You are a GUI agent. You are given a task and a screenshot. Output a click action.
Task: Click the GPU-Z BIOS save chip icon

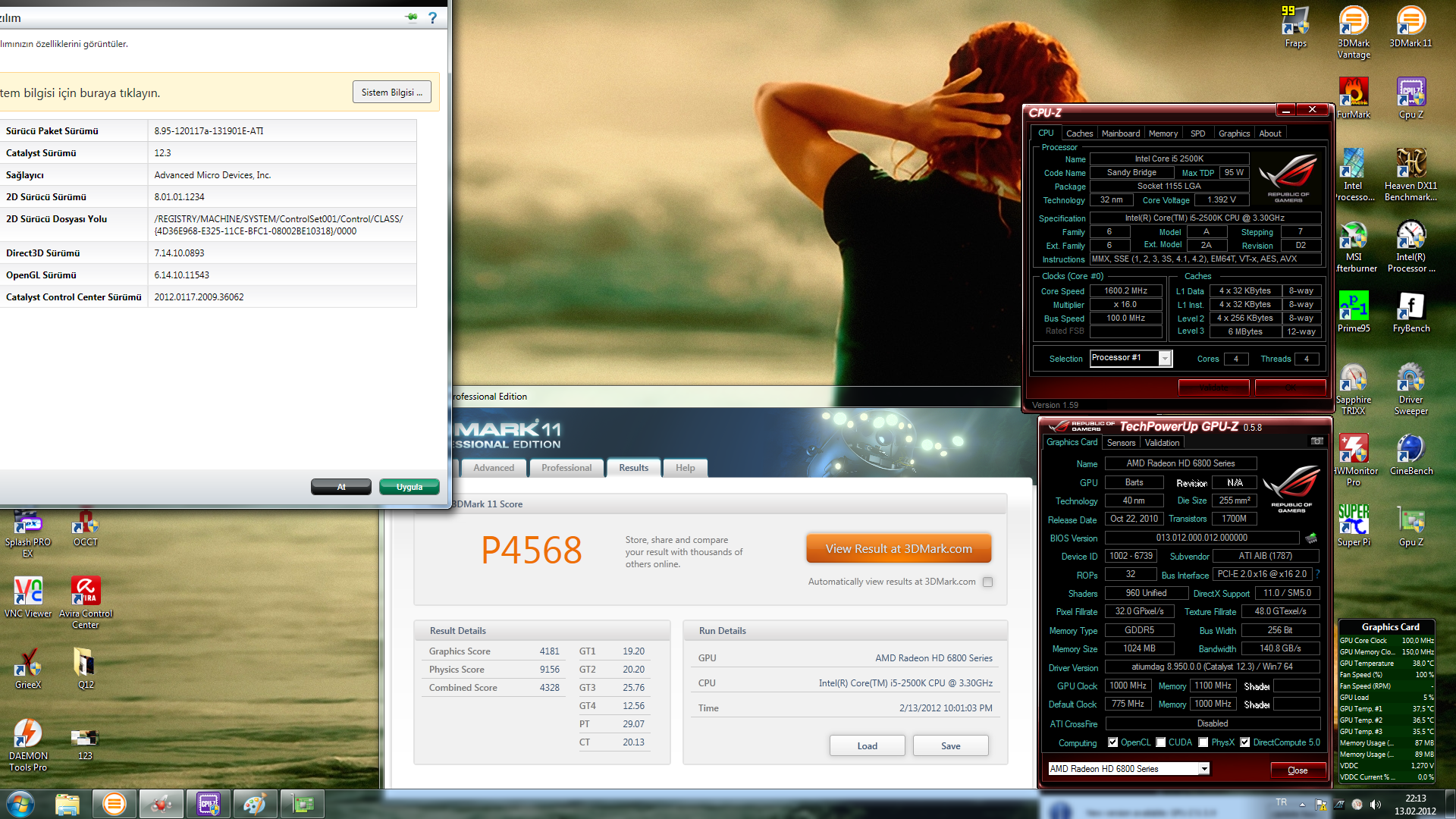click(1310, 538)
